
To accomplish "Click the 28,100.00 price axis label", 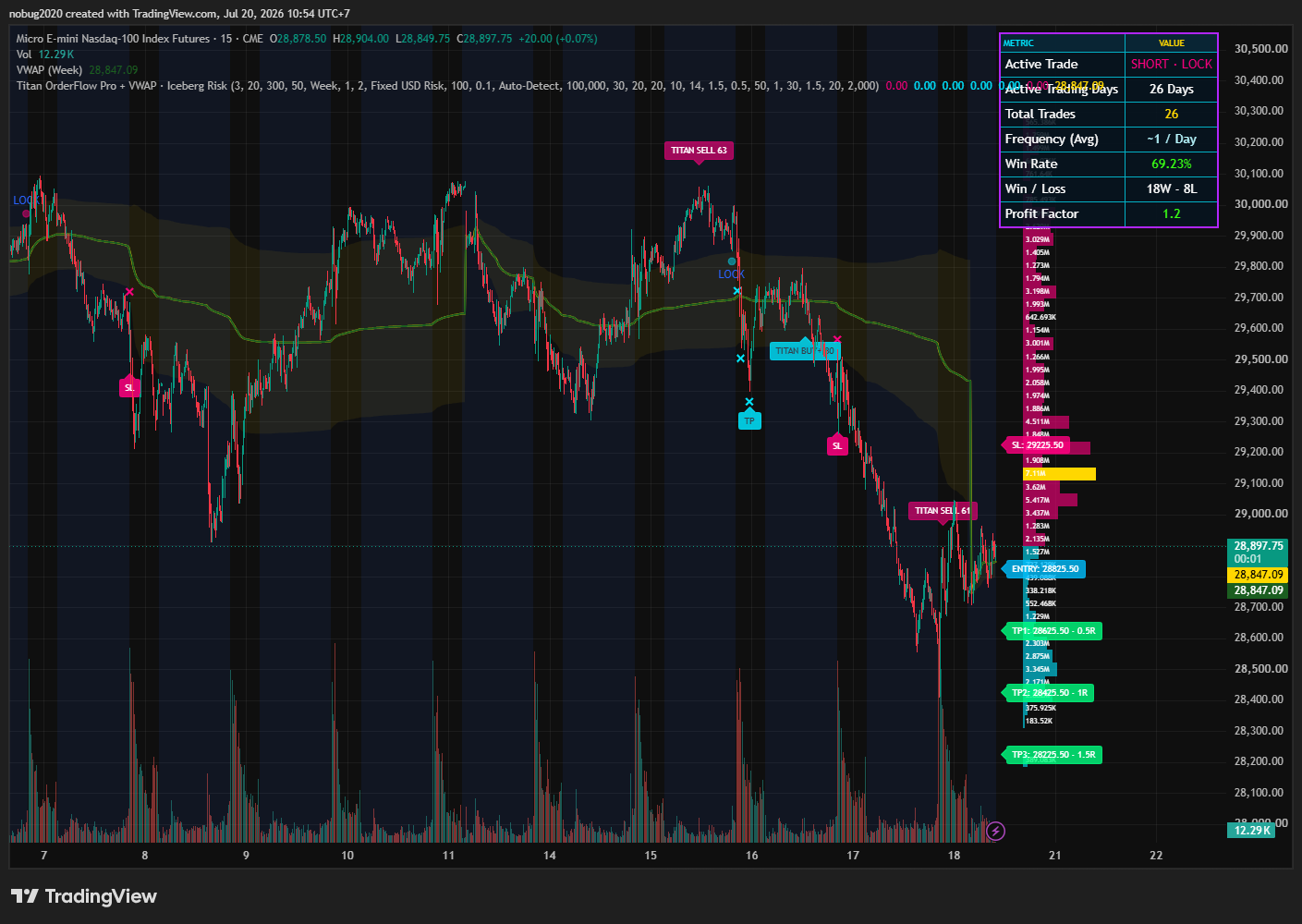I will tap(1261, 793).
